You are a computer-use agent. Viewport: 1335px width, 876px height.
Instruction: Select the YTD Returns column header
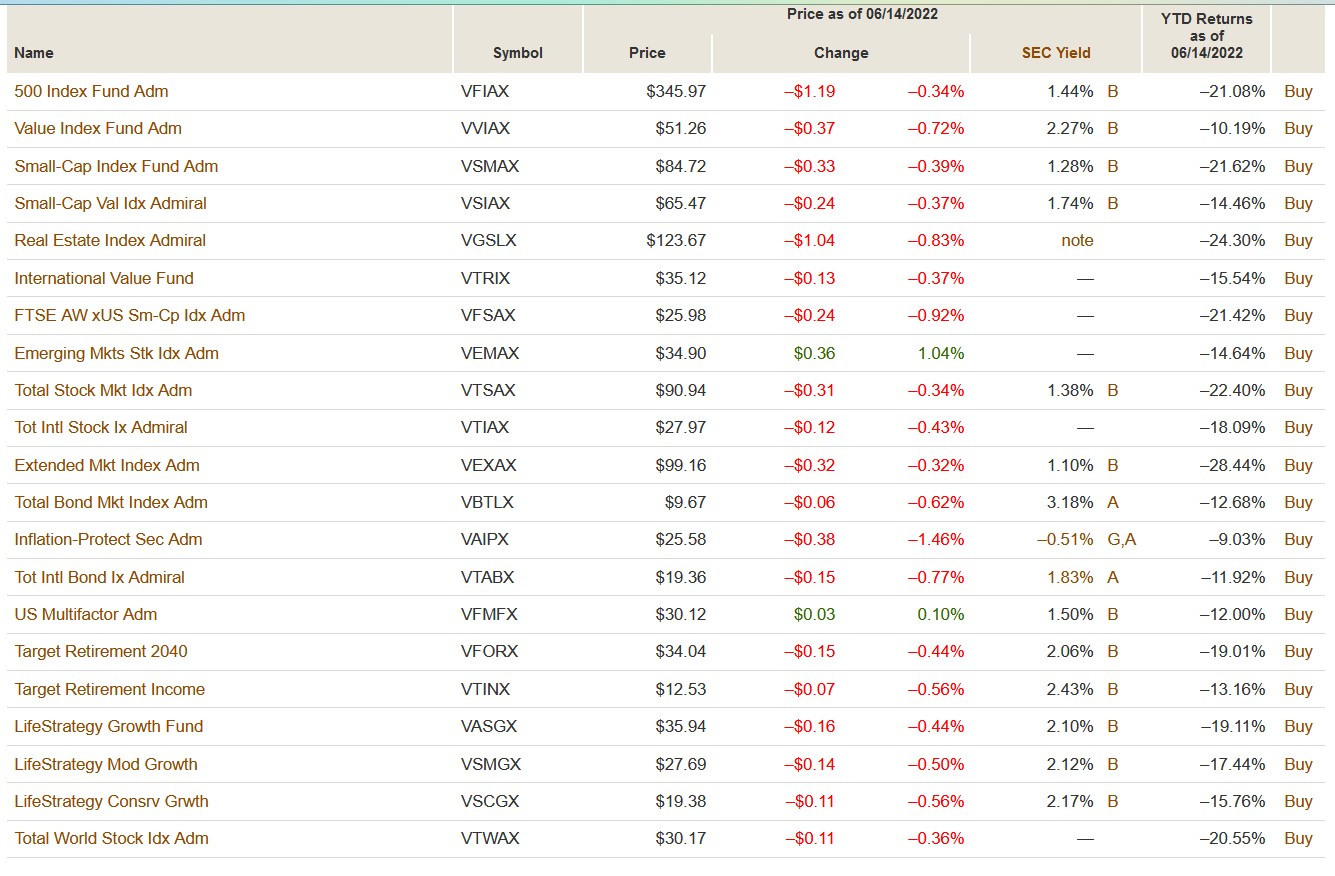coord(1207,35)
